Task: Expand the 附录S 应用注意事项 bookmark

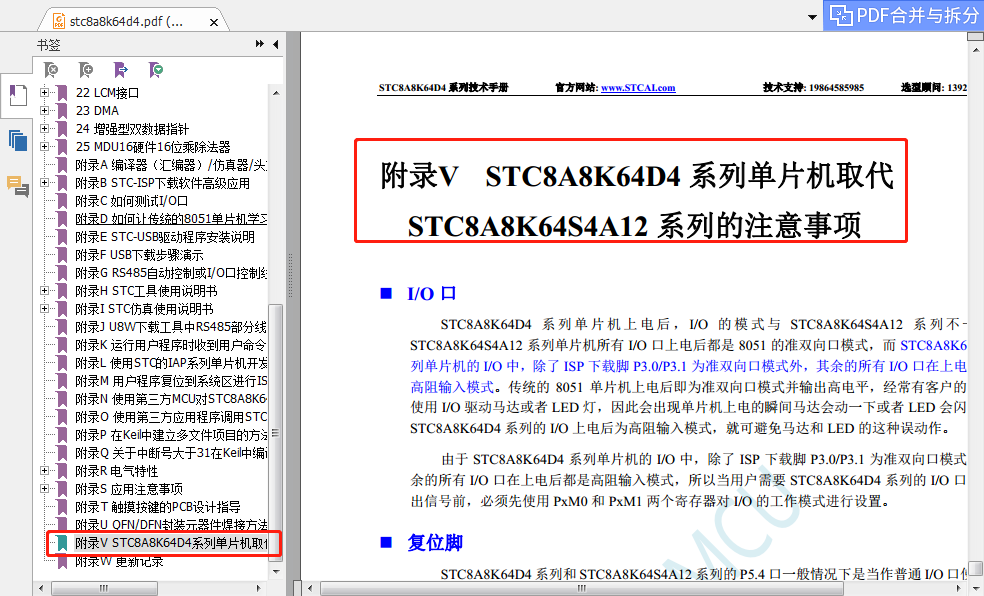Action: pyautogui.click(x=44, y=489)
